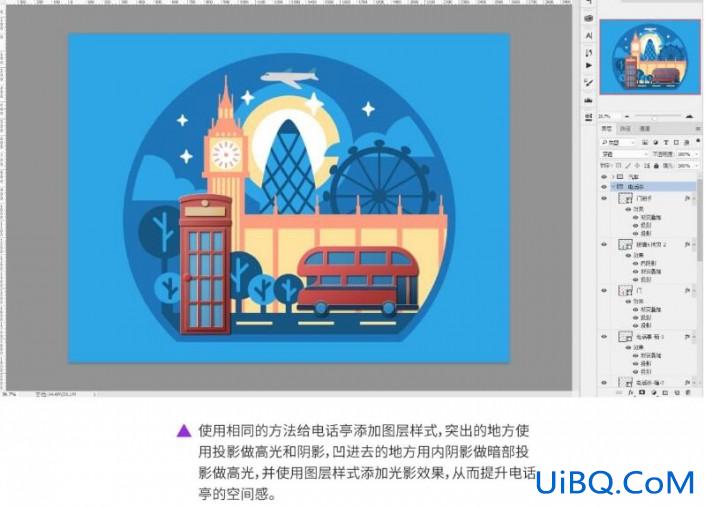The width and height of the screenshot is (705, 507).
Task: Click the fill percentage field
Action: click(x=685, y=166)
